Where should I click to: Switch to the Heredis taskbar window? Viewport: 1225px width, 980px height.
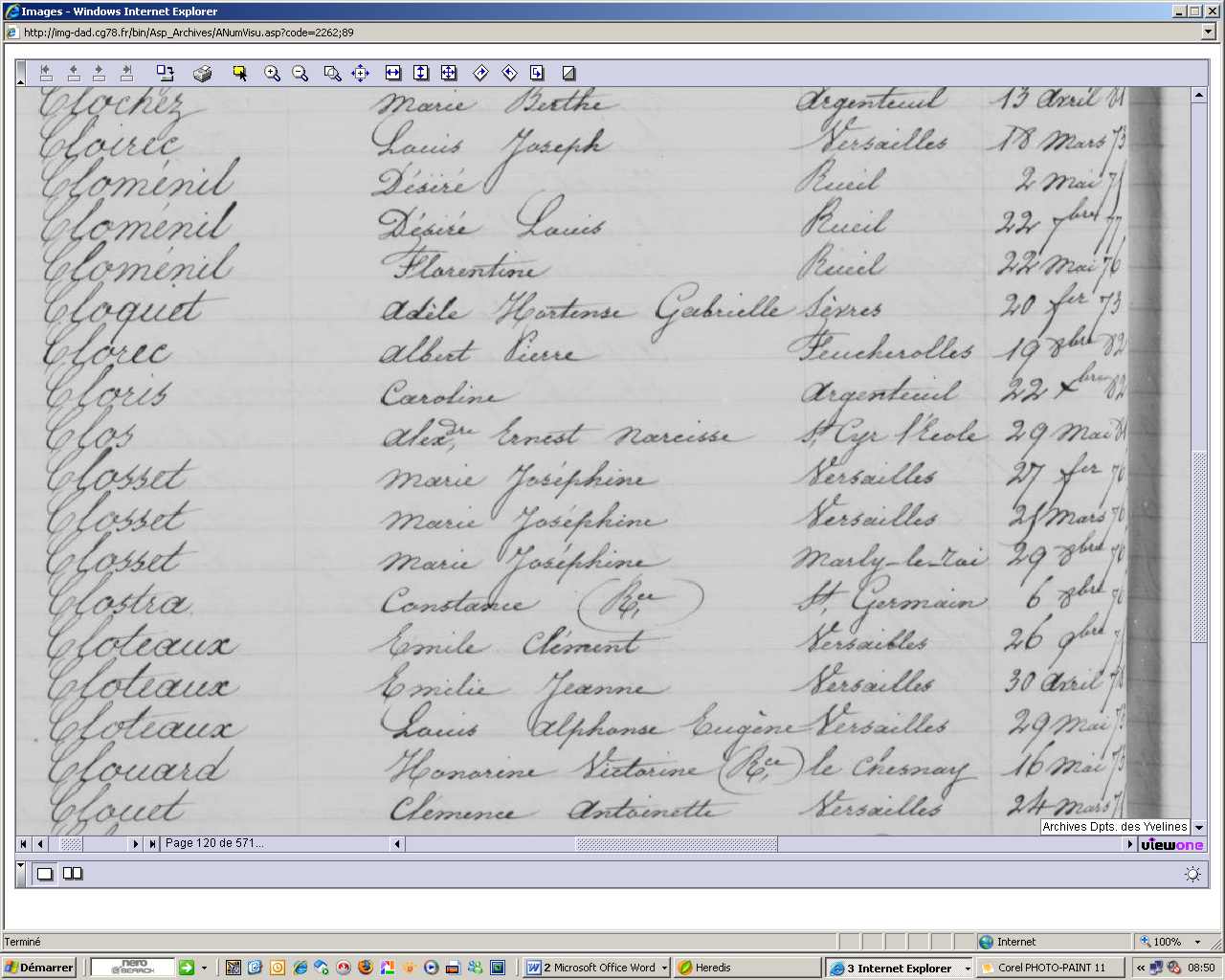(x=746, y=968)
